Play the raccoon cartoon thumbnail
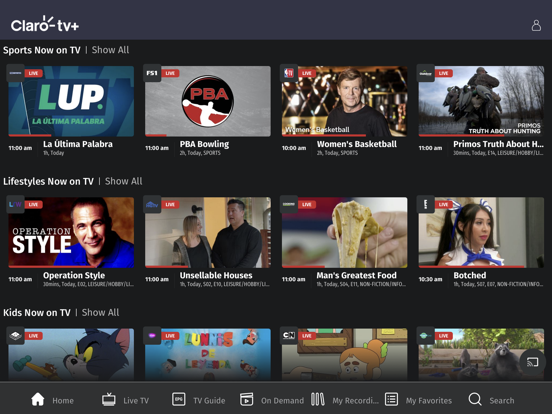The image size is (552, 414). tap(481, 354)
